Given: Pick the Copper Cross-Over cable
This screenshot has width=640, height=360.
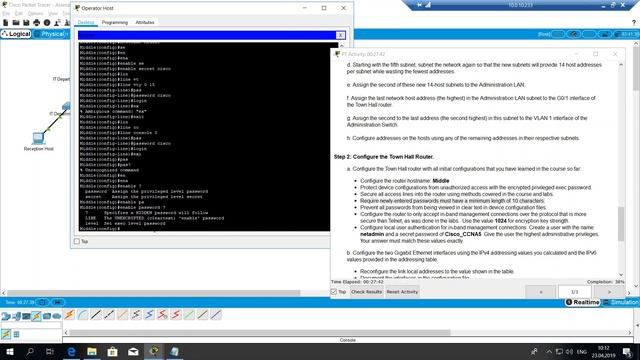Looking at the screenshot, I should tap(109, 315).
